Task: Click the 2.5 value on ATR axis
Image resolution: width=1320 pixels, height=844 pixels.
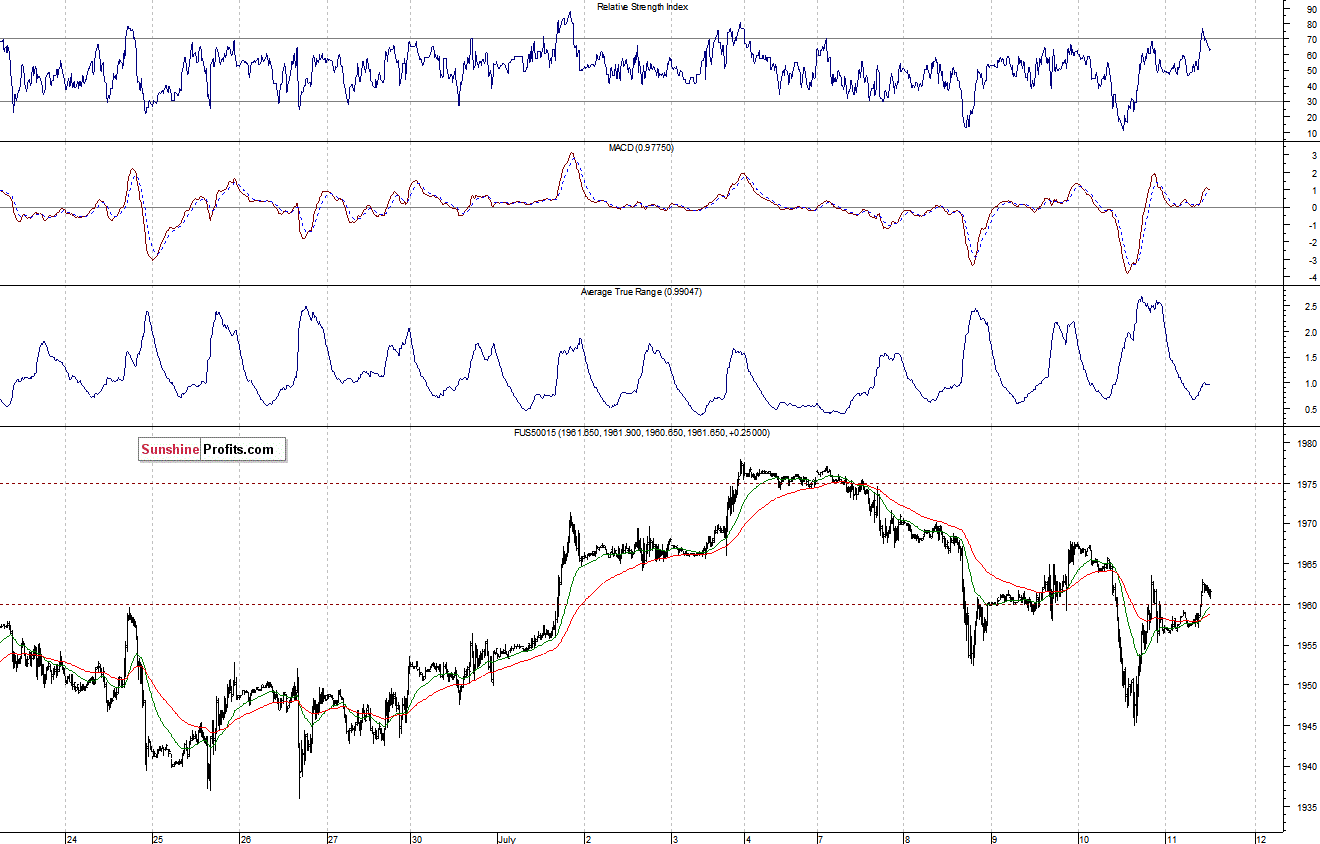Action: tap(1310, 306)
